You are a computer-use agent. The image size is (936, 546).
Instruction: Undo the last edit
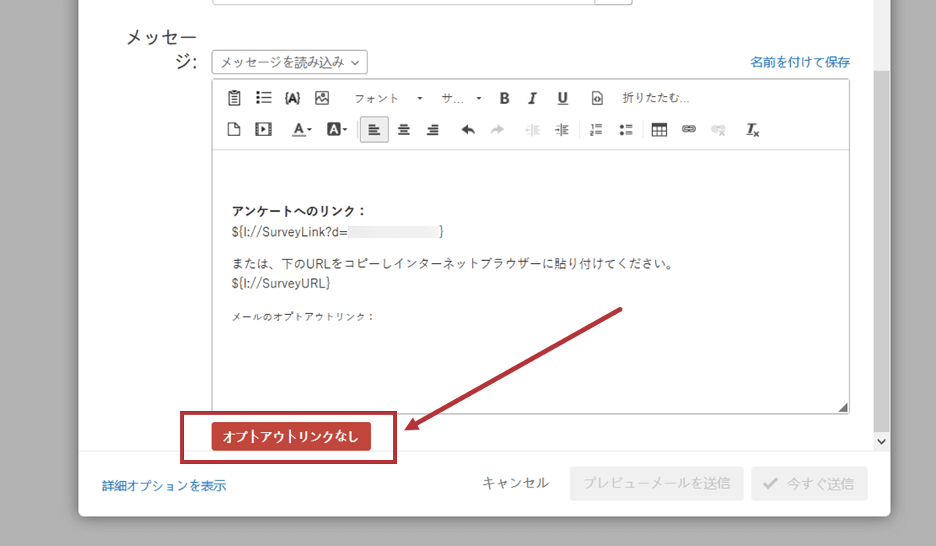tap(468, 129)
